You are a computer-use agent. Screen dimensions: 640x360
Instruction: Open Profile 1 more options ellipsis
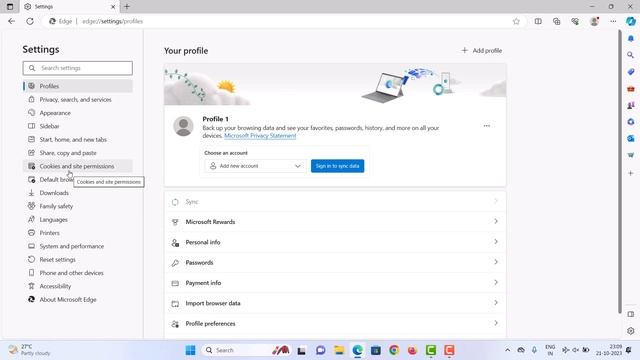click(x=487, y=126)
